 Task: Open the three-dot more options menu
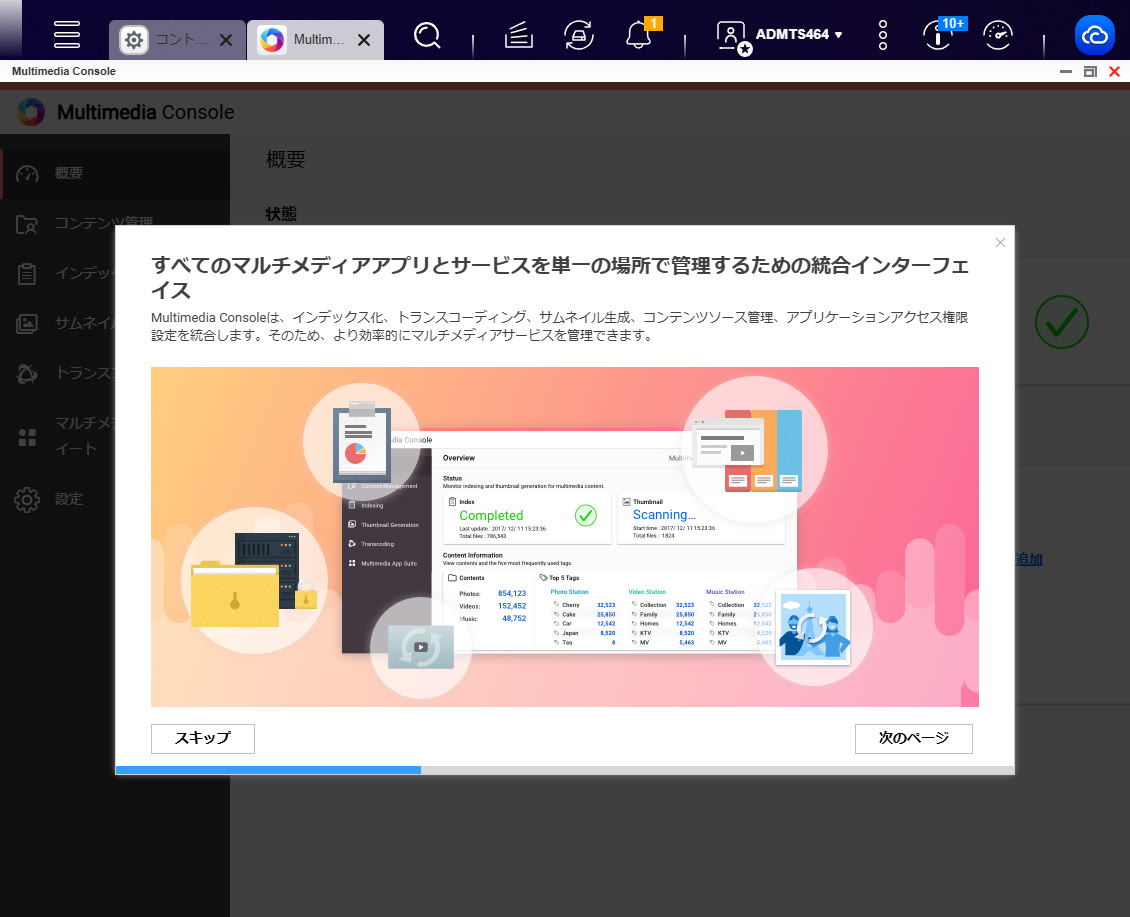[883, 35]
